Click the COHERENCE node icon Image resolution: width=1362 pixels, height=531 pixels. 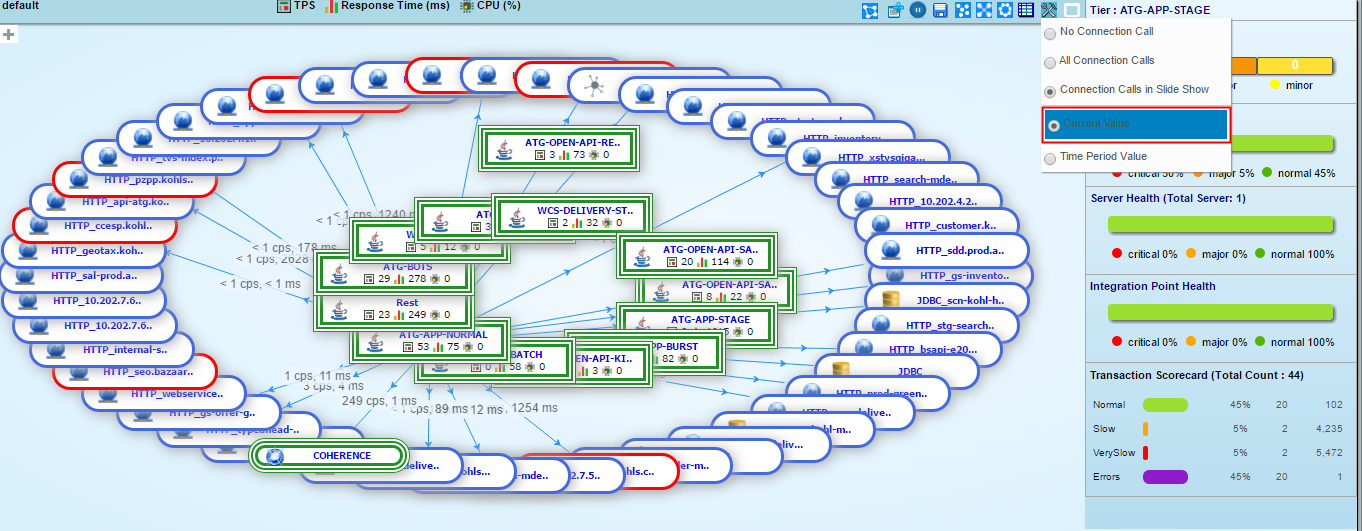point(277,456)
